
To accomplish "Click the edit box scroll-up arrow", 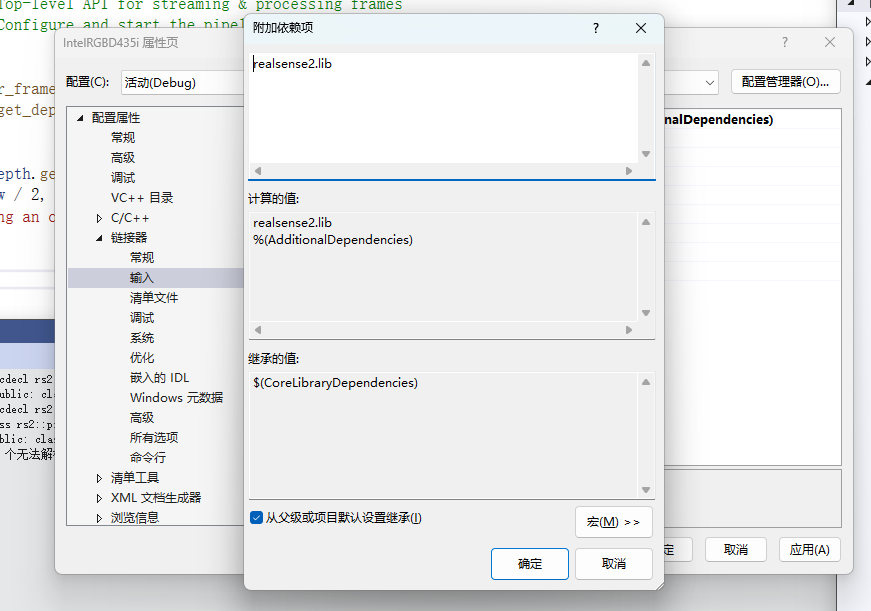I will click(646, 63).
